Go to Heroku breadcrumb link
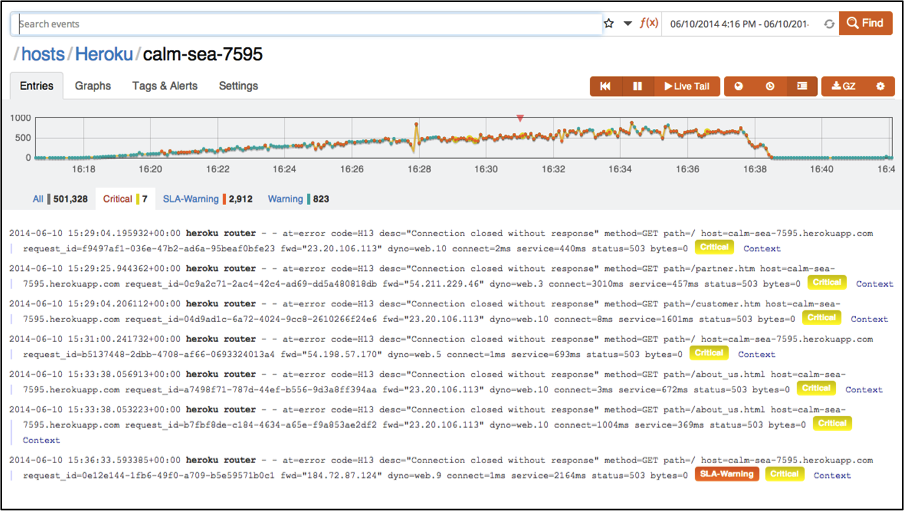Image resolution: width=904 pixels, height=511 pixels. coord(104,54)
